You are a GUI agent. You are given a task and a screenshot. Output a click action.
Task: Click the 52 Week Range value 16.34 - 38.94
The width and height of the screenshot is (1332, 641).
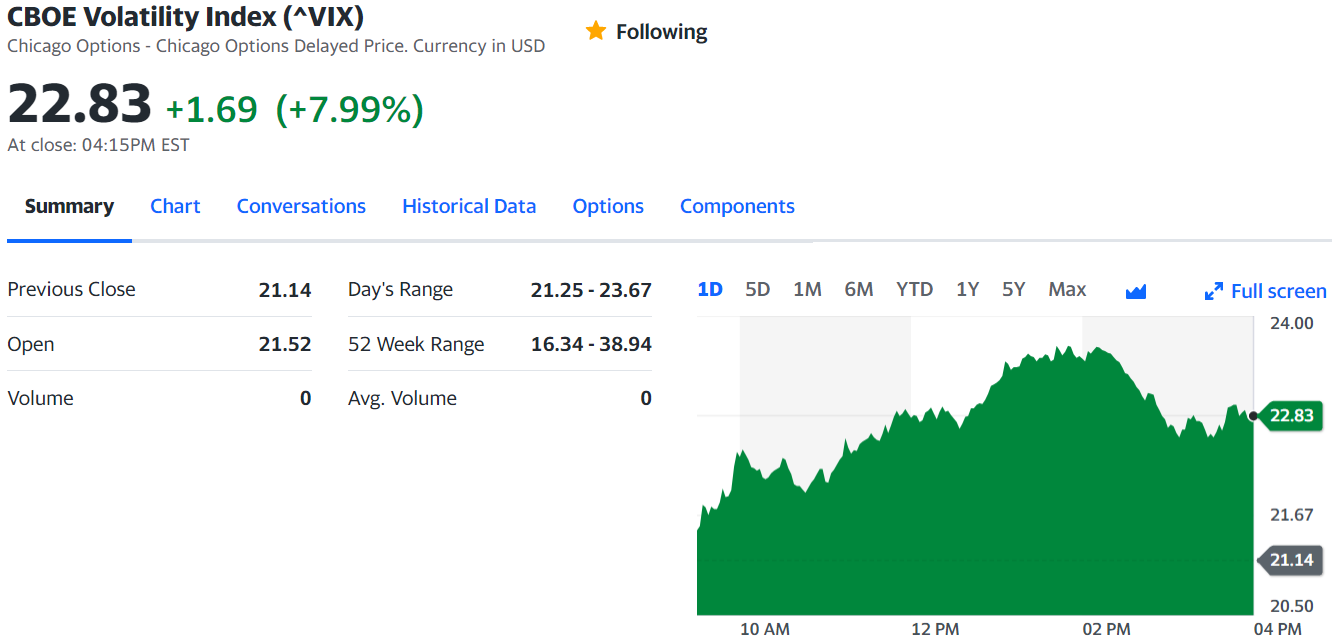point(591,344)
